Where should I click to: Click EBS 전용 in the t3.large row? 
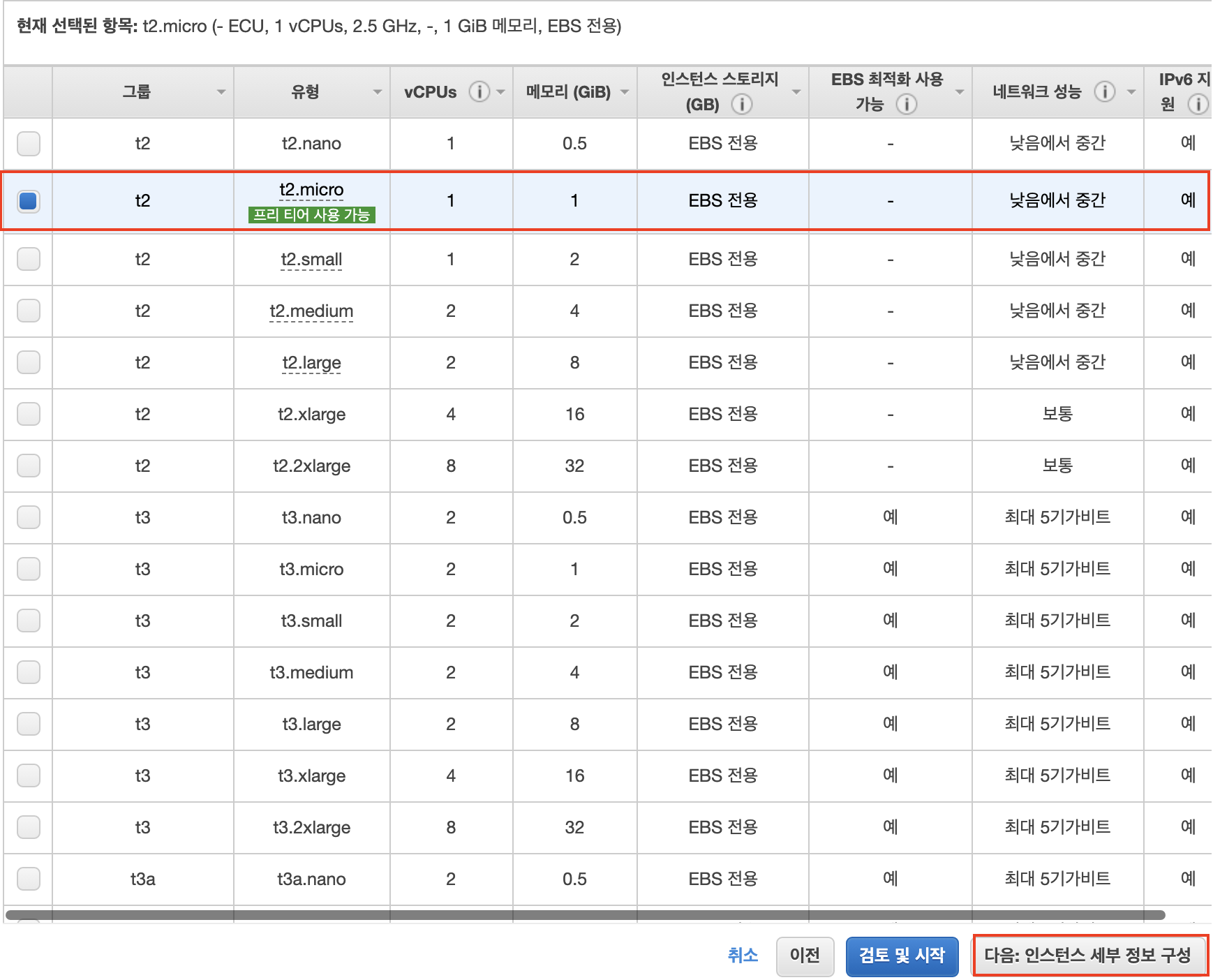click(x=723, y=724)
